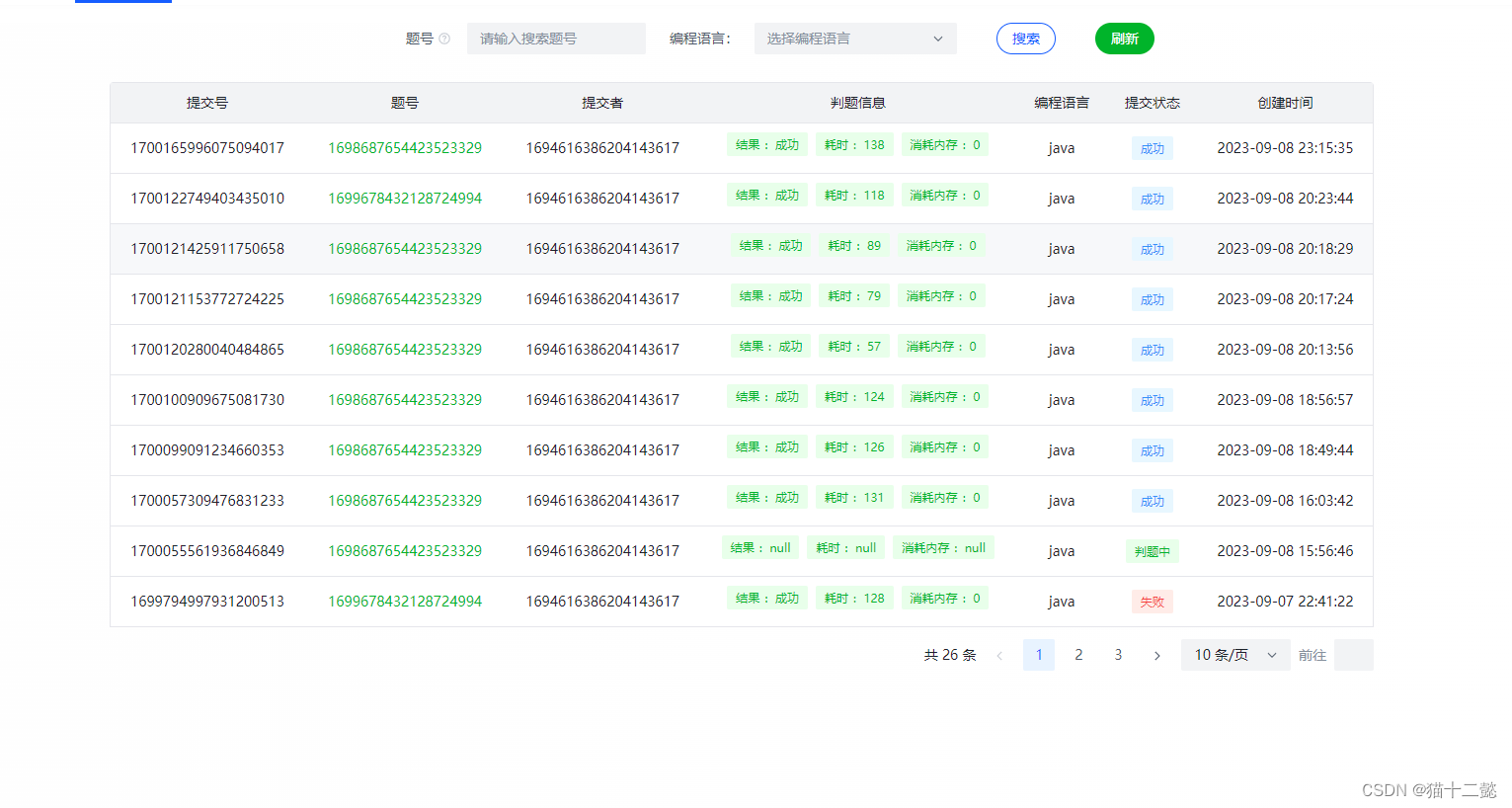Click the 前往 page jump input box
This screenshot has width=1512, height=808.
1353,655
